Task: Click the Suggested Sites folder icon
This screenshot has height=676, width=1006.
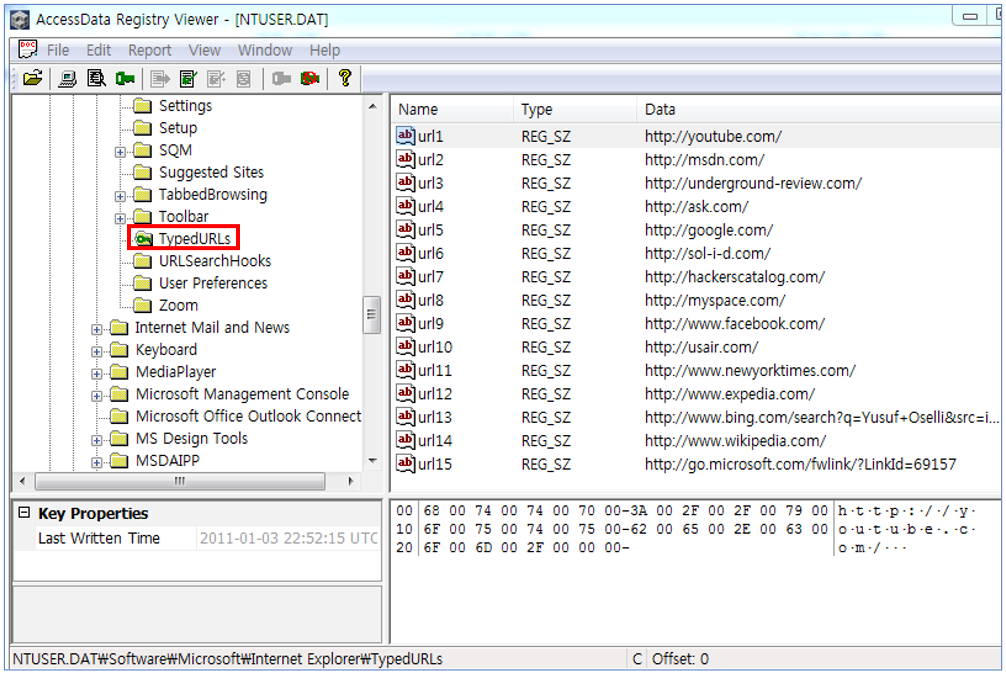Action: click(x=142, y=172)
